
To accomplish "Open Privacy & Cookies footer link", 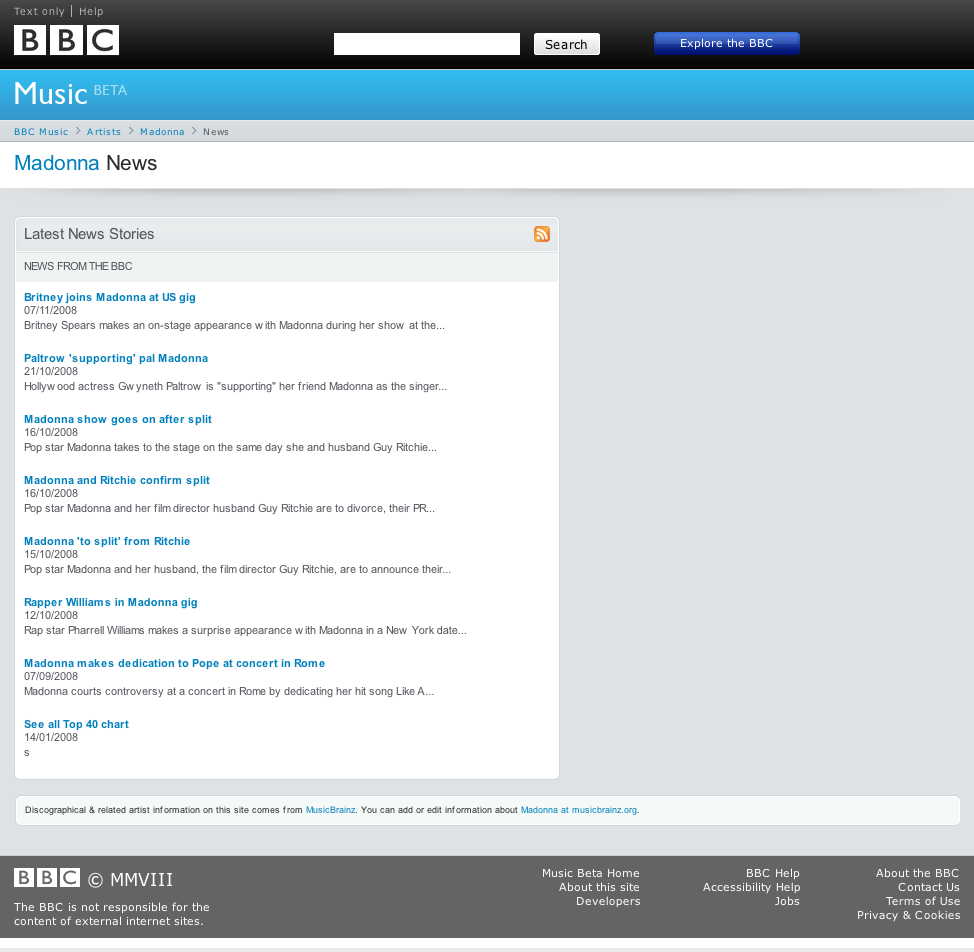I will point(909,915).
